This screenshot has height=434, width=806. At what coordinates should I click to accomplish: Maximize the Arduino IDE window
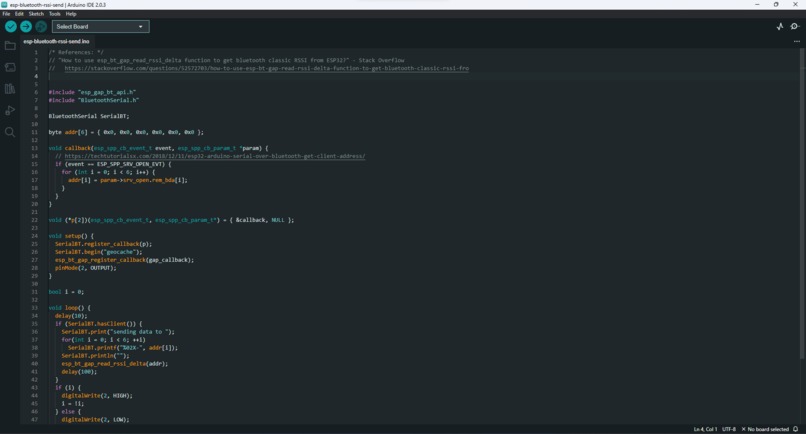pyautogui.click(x=776, y=5)
